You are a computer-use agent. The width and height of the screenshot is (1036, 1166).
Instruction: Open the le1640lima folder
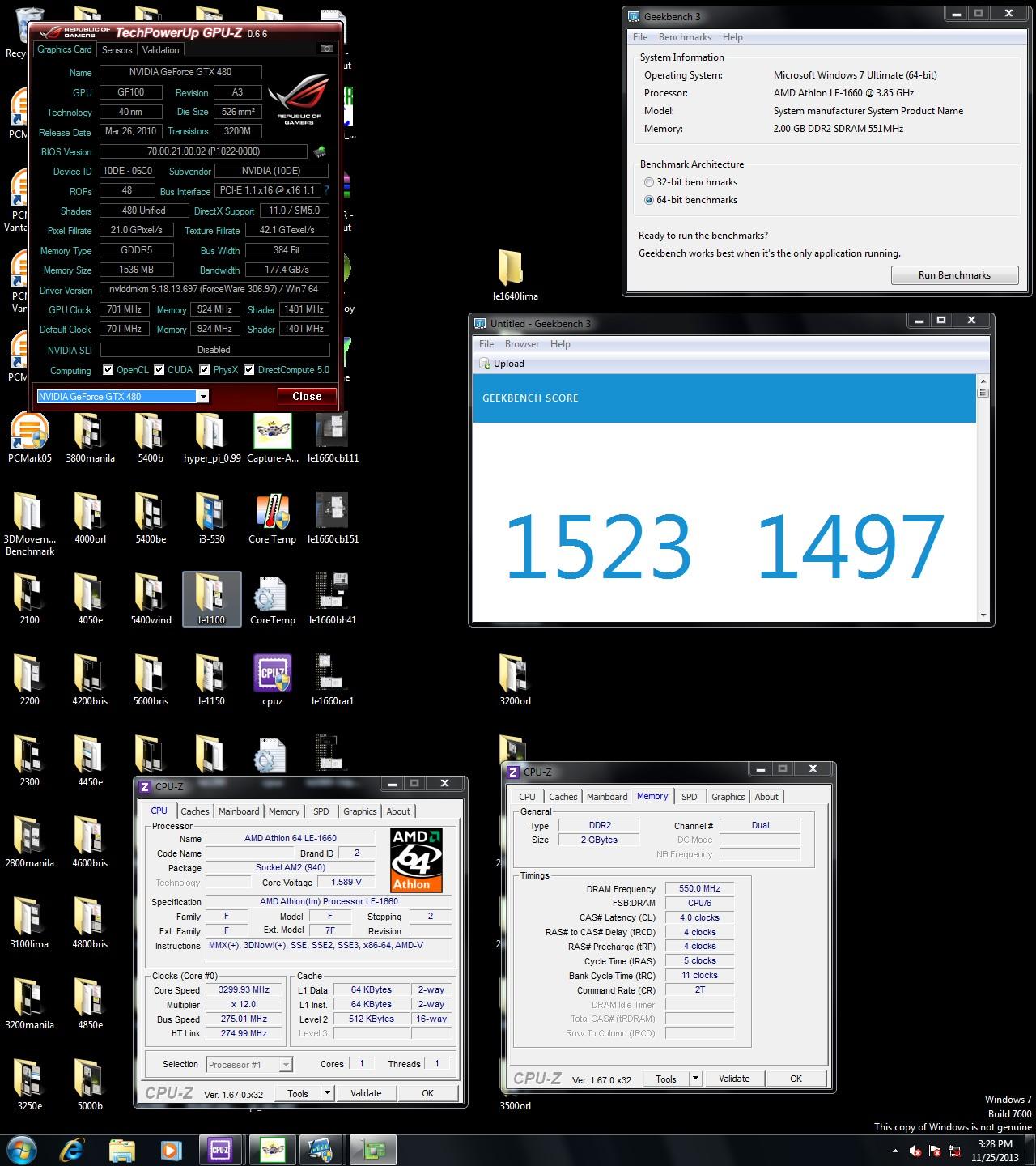click(x=515, y=276)
